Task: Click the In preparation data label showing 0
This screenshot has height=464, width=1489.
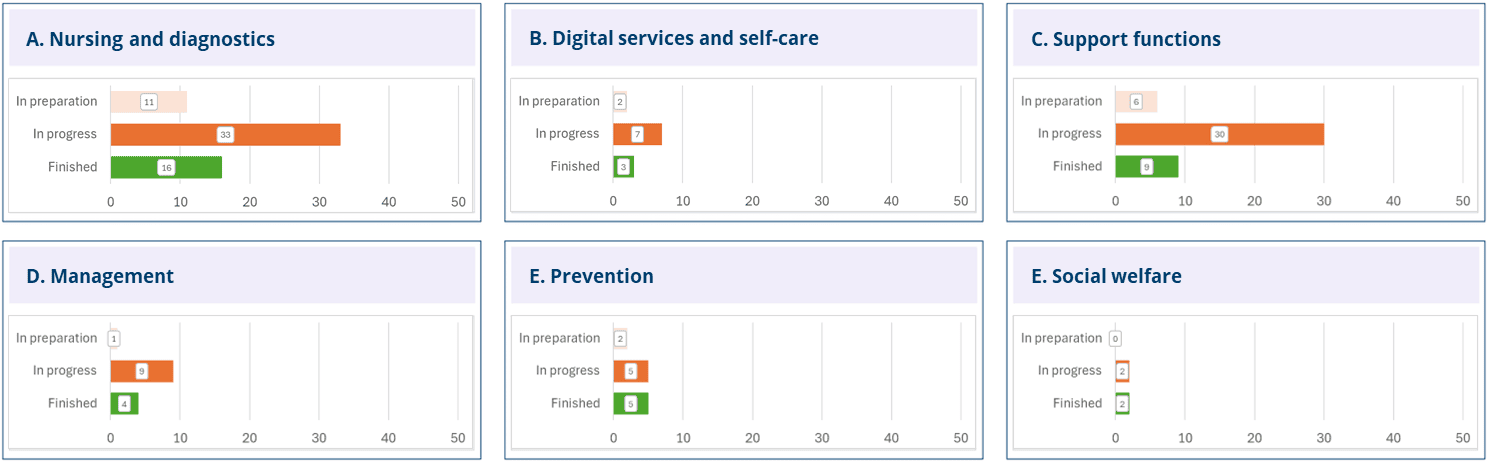Action: point(1115,339)
